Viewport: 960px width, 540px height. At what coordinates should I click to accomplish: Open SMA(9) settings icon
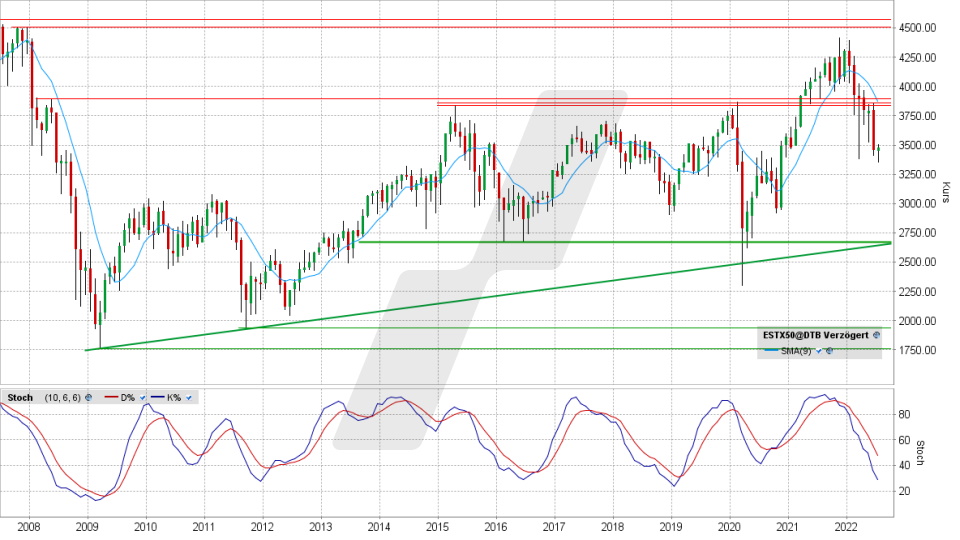830,351
